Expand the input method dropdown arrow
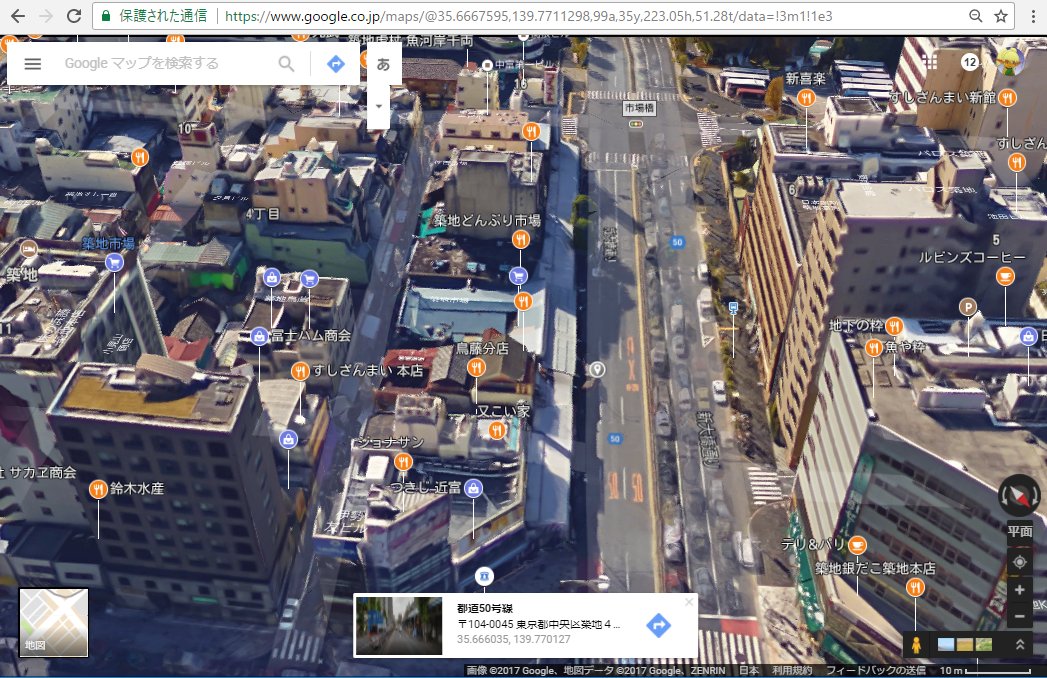Image resolution: width=1047 pixels, height=678 pixels. pyautogui.click(x=379, y=106)
